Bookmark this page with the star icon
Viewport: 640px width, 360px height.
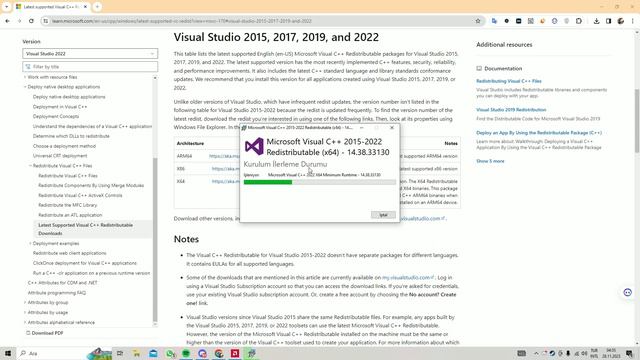pyautogui.click(x=478, y=21)
